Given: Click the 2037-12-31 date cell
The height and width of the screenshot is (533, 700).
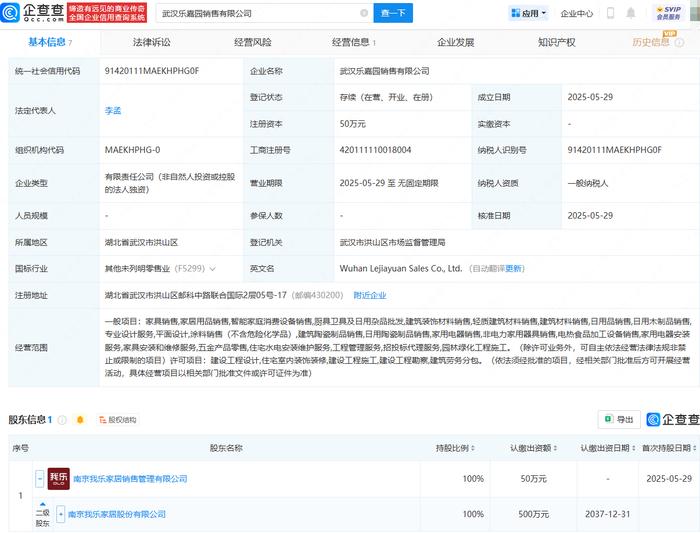Looking at the screenshot, I should click(x=608, y=514).
